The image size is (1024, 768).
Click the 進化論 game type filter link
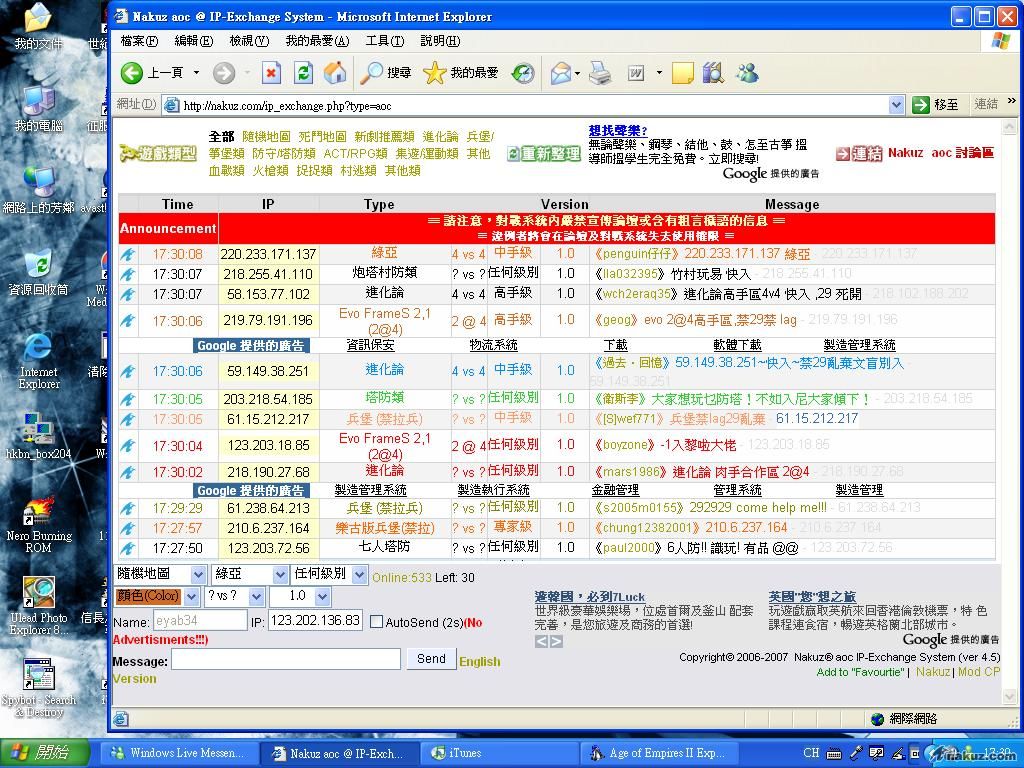[440, 136]
